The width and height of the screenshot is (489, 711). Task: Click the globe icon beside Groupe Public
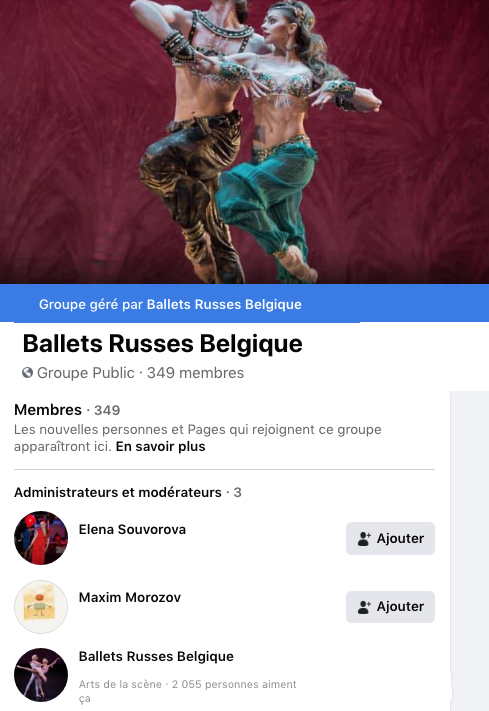pyautogui.click(x=27, y=373)
